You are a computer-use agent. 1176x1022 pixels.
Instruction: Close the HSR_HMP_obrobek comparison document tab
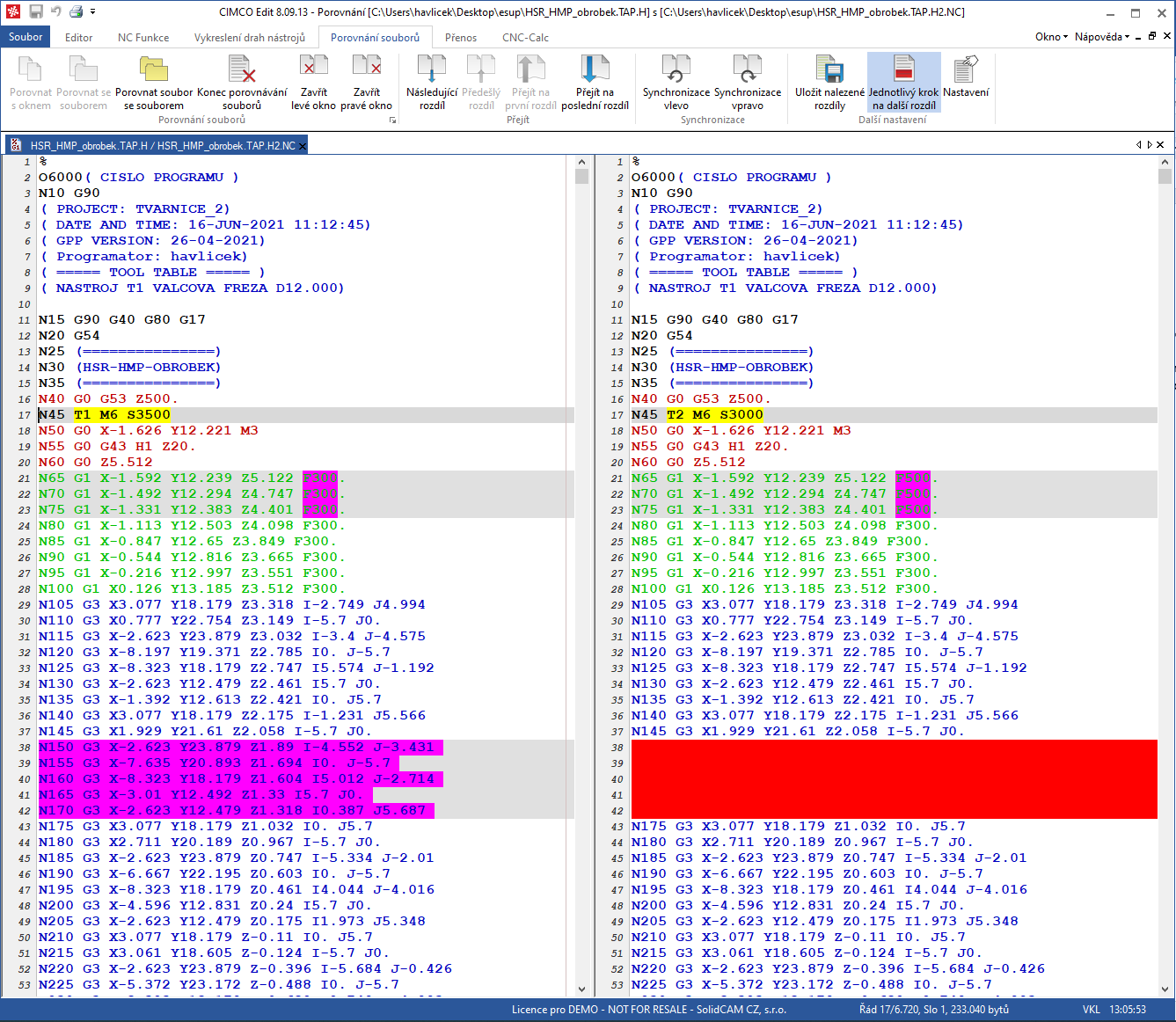point(303,146)
